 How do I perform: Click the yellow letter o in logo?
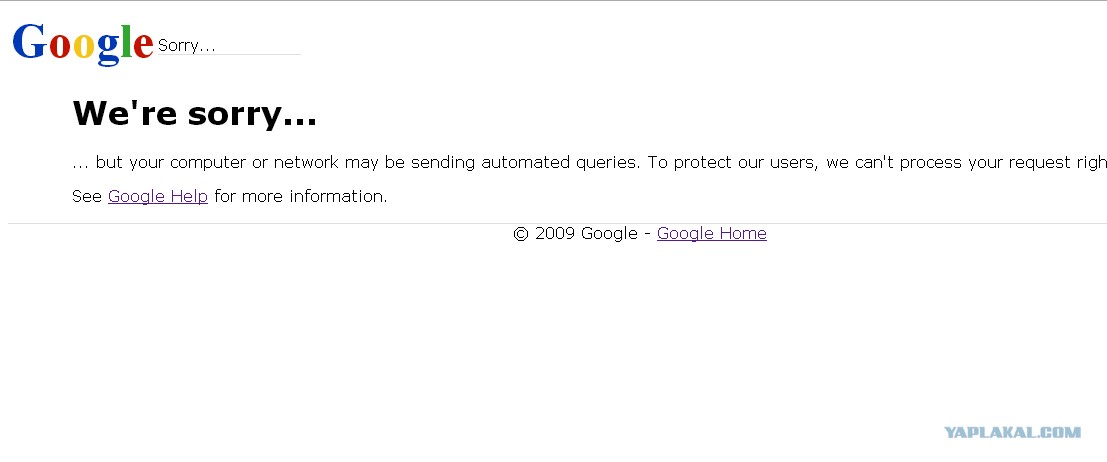tap(84, 46)
